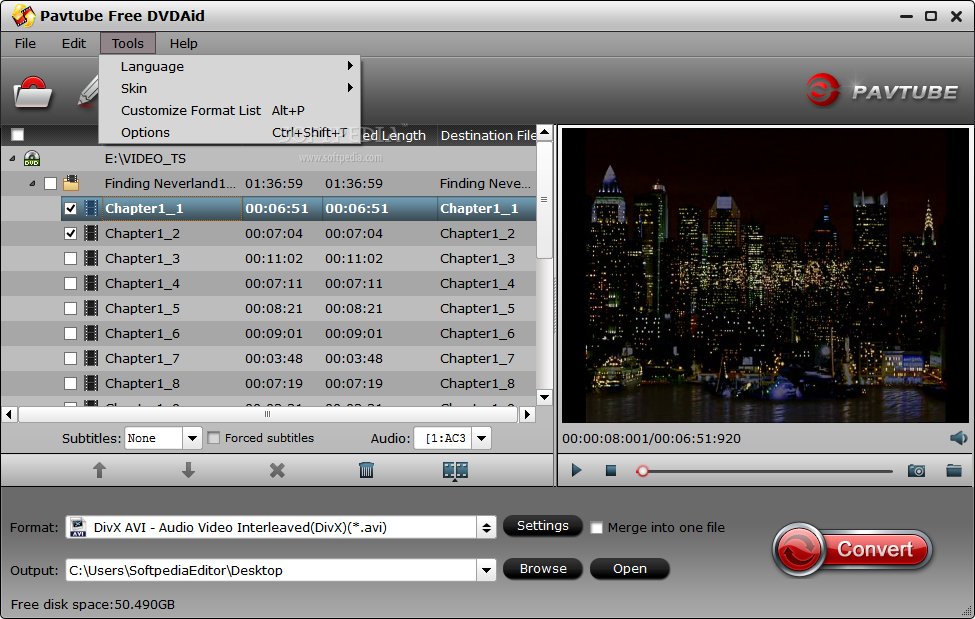This screenshot has height=619, width=975.
Task: Click the Destination File column header
Action: pos(488,135)
